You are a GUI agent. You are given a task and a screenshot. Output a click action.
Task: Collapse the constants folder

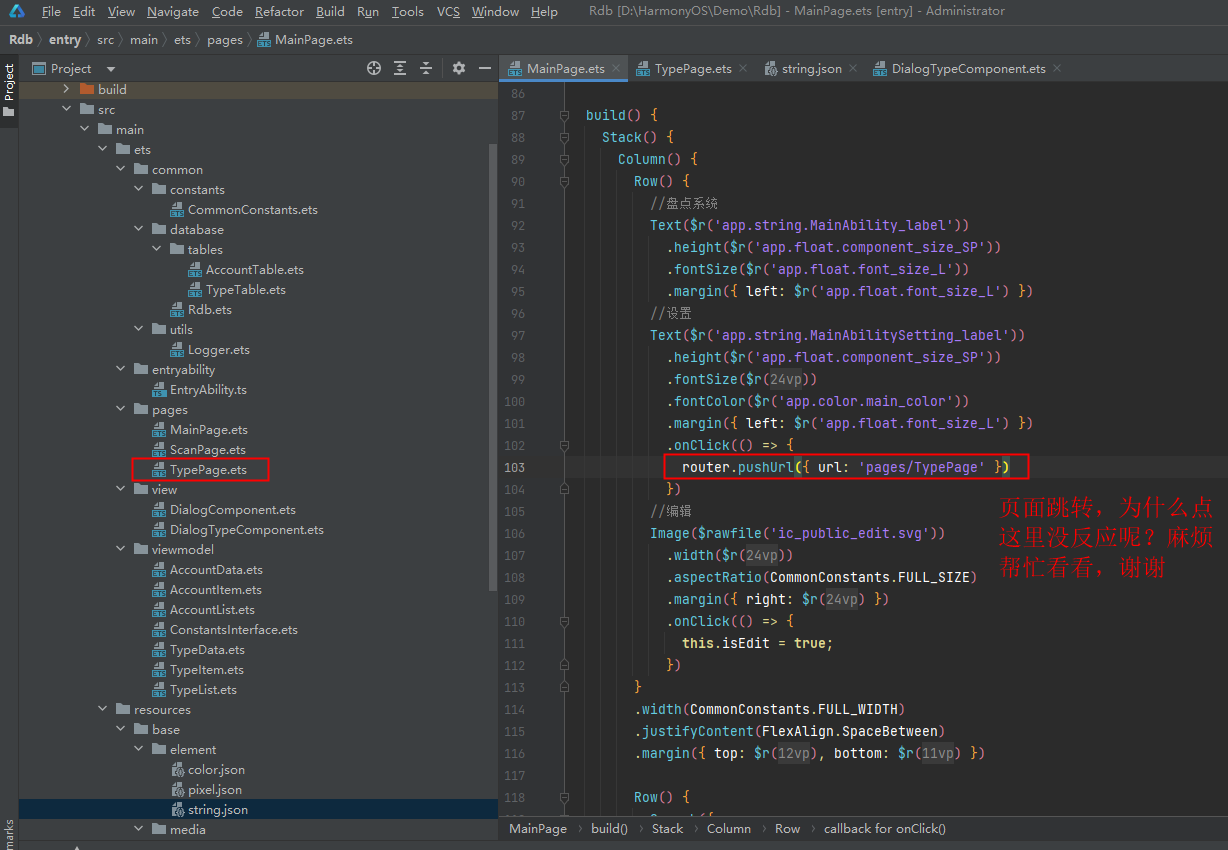pyautogui.click(x=138, y=189)
